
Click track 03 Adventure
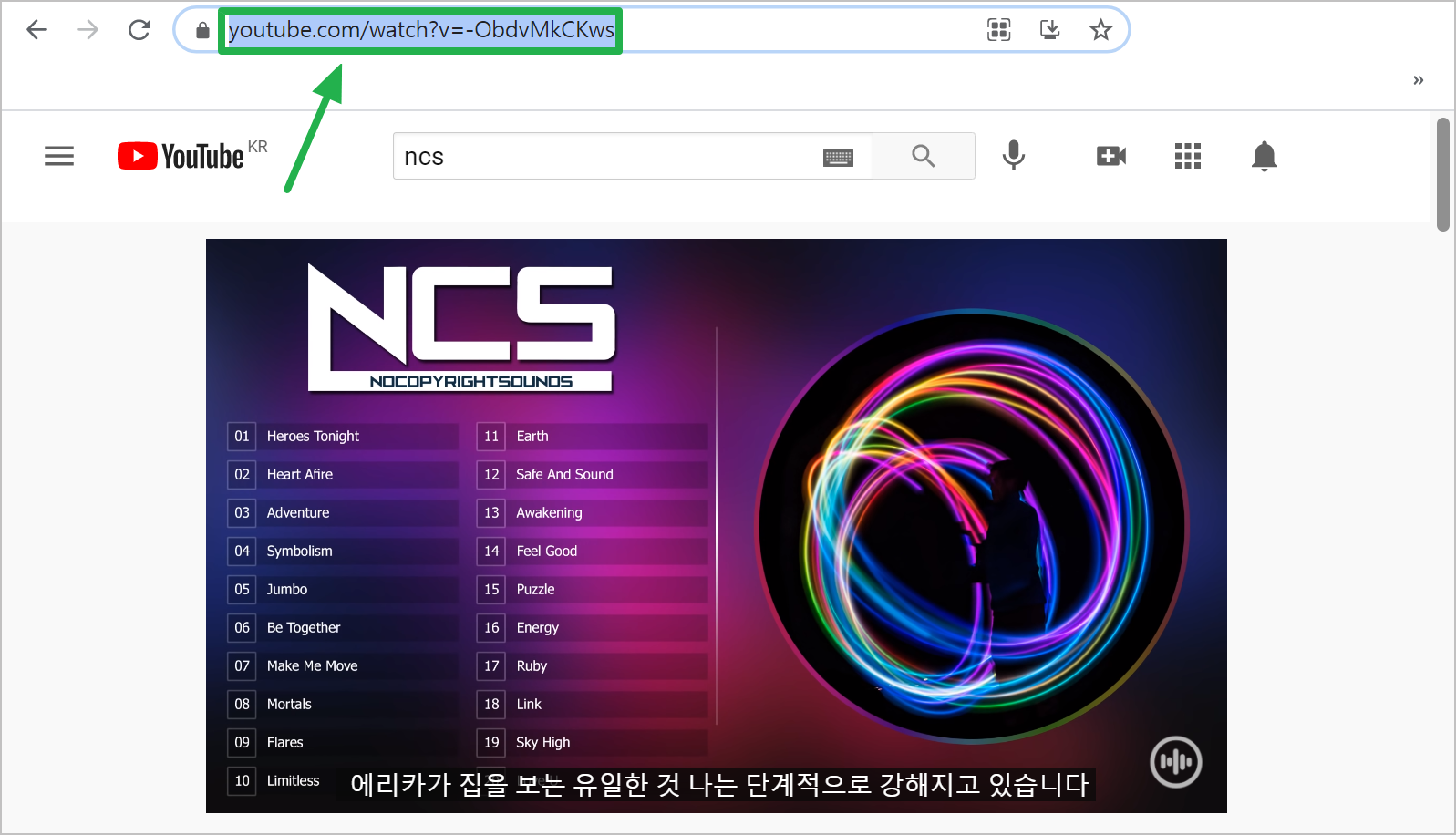point(343,512)
